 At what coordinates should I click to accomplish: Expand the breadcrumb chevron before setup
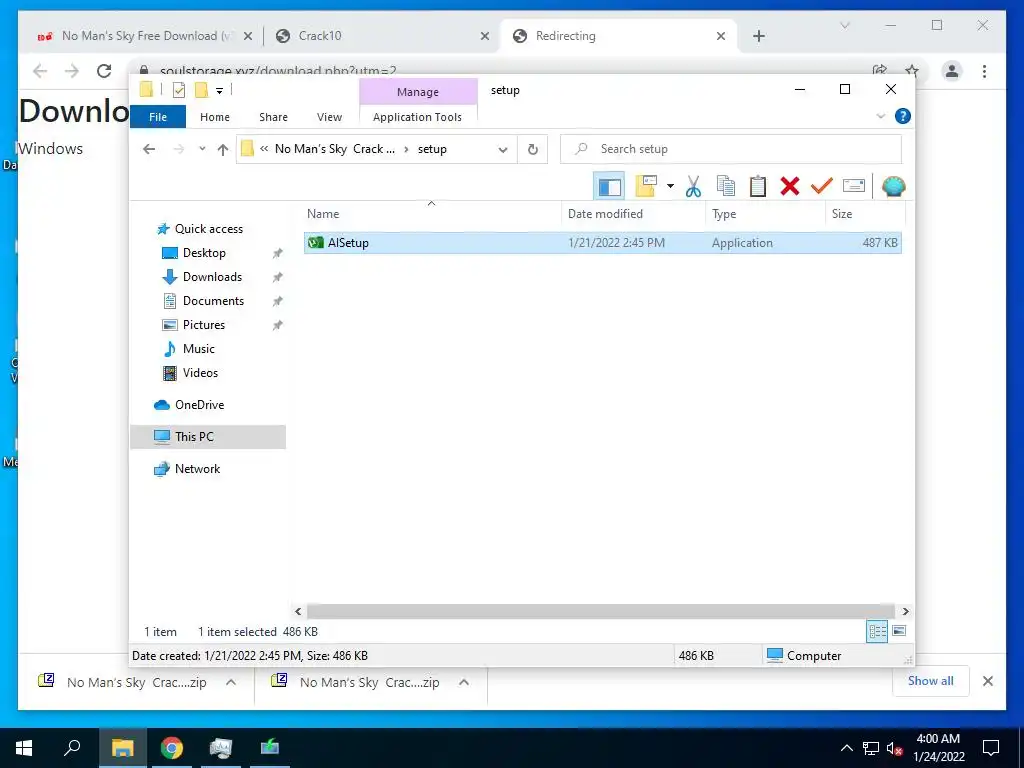coord(406,149)
